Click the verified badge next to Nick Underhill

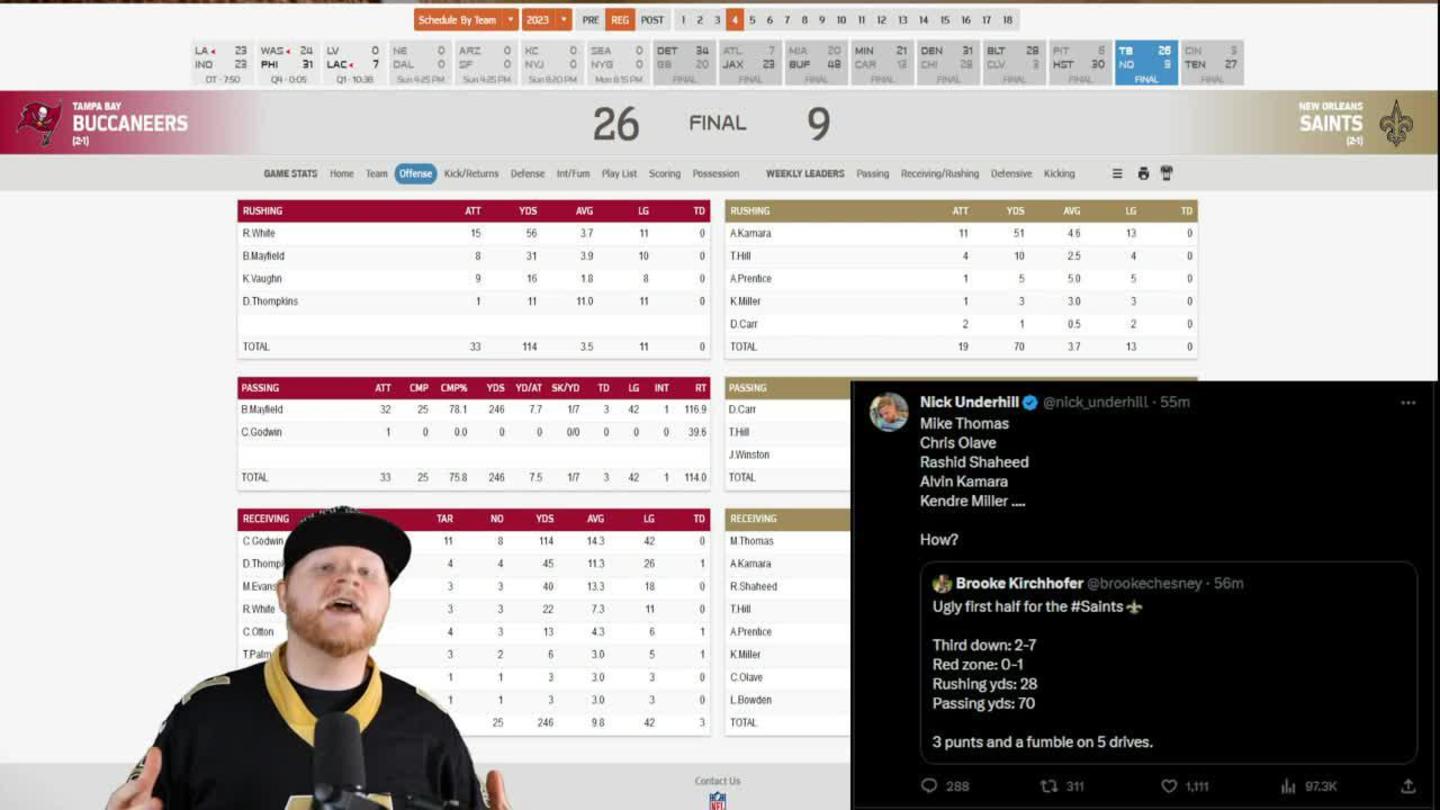point(1030,402)
